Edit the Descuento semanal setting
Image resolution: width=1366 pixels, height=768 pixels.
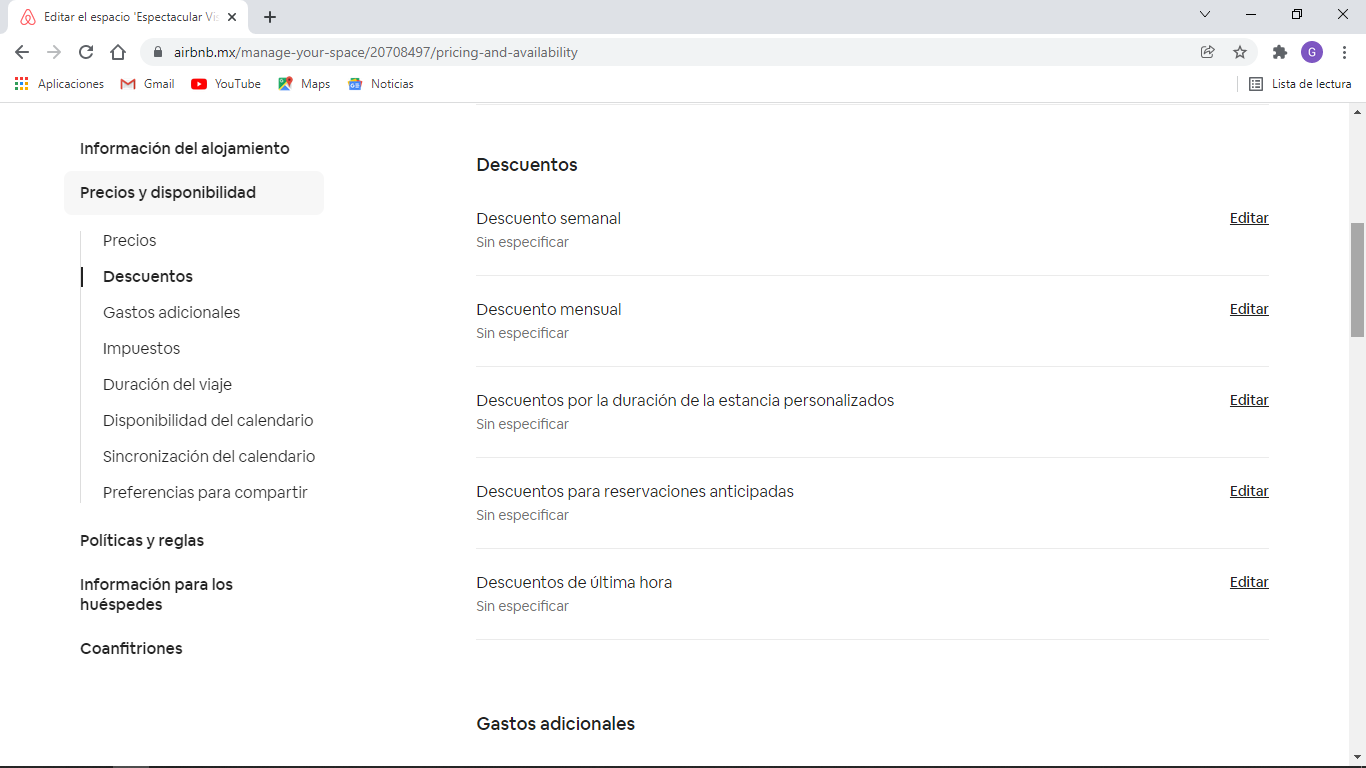(x=1248, y=218)
